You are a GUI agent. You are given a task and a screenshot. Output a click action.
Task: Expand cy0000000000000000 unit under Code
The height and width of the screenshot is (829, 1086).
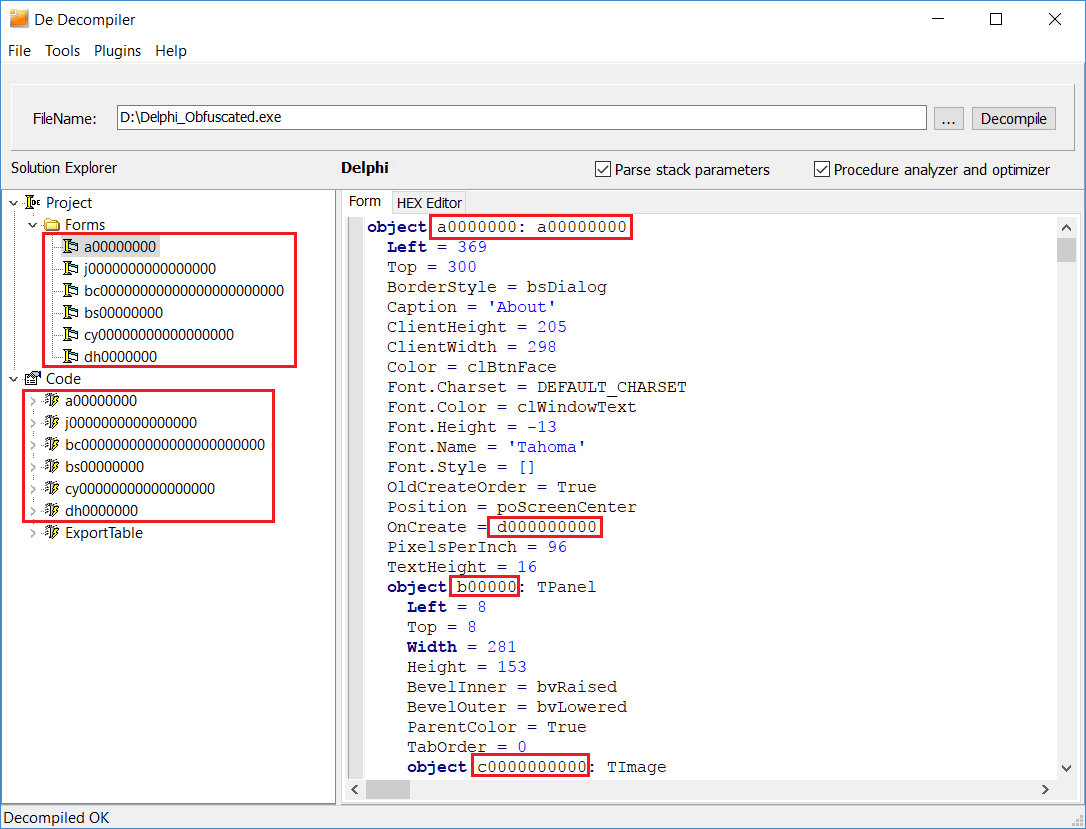click(33, 489)
